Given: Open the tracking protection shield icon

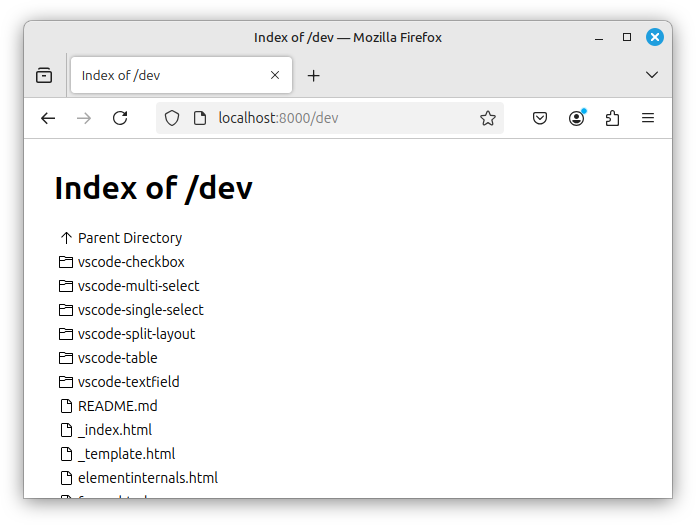Looking at the screenshot, I should coord(172,118).
